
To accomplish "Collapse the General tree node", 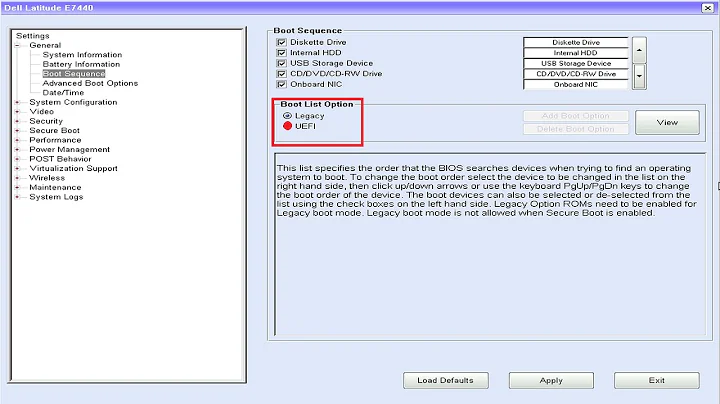I will (x=17, y=45).
